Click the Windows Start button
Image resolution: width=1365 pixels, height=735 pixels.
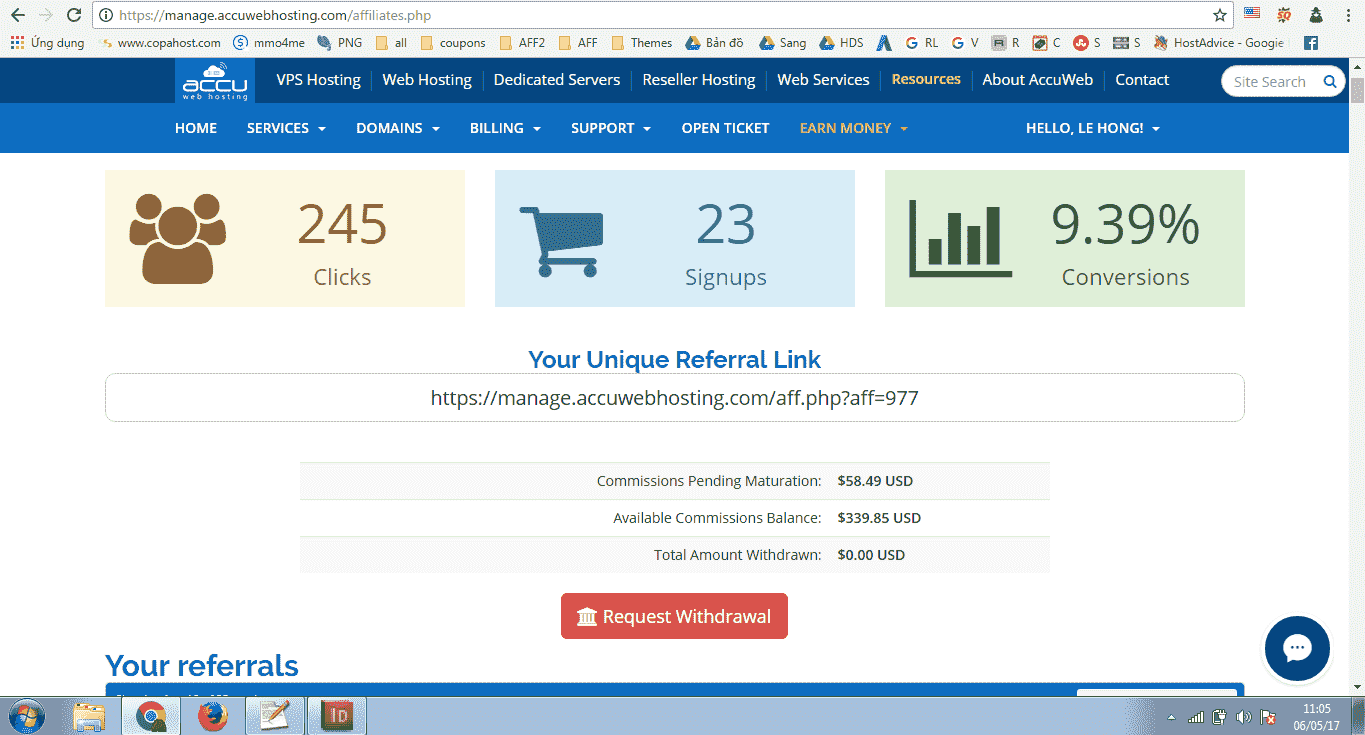[x=27, y=716]
